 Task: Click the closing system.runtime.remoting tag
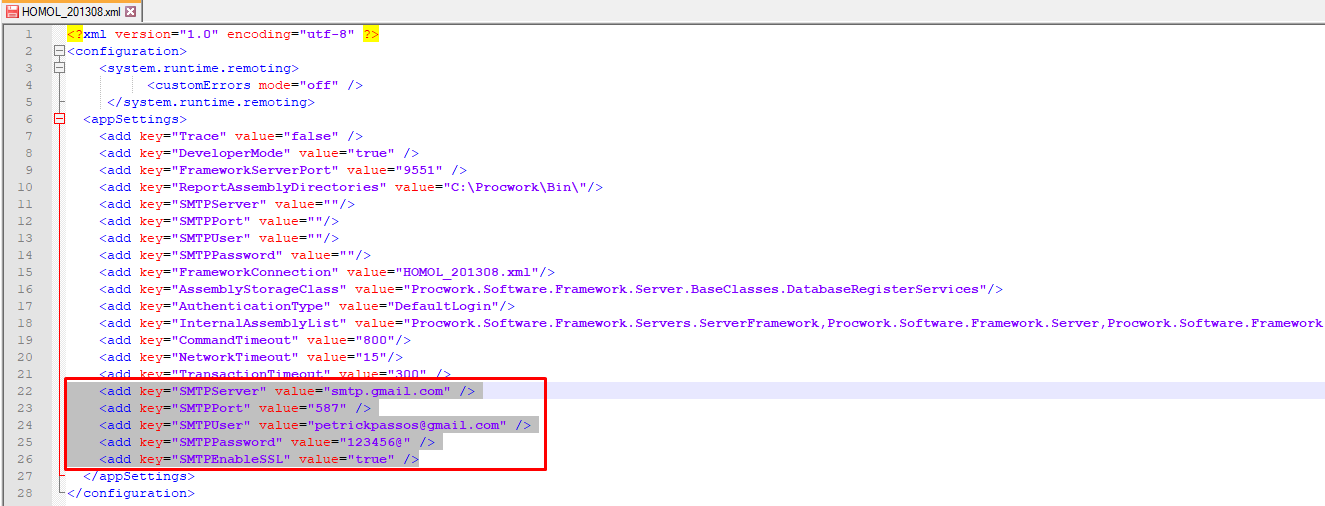point(211,102)
